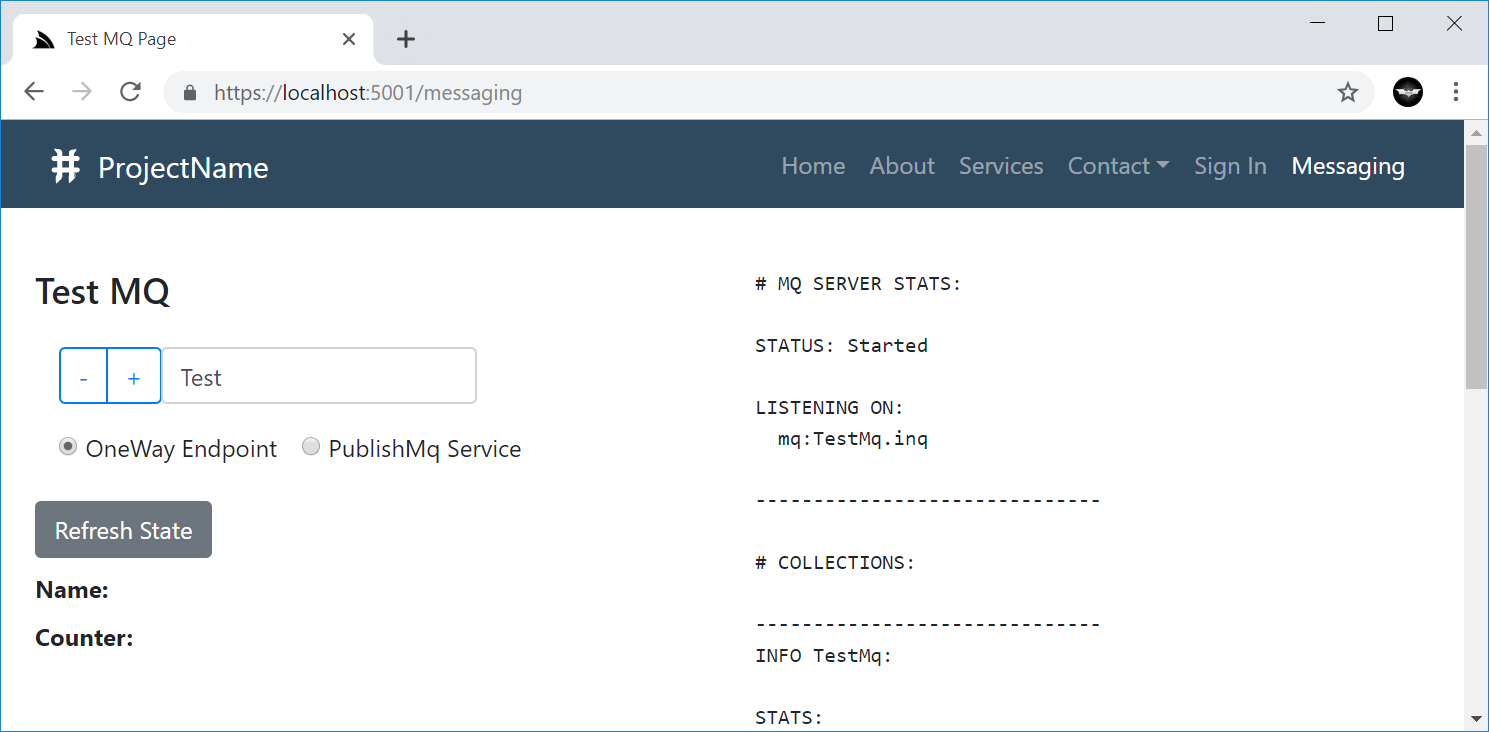Open the Home nav item
The image size is (1489, 732).
pyautogui.click(x=813, y=166)
